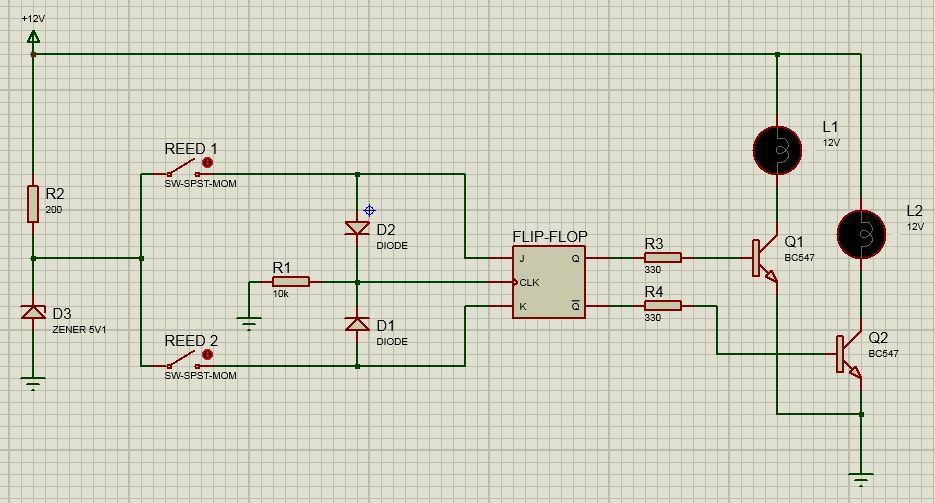Click the ZENER 5V1 value text
The height and width of the screenshot is (503, 935).
[x=79, y=329]
